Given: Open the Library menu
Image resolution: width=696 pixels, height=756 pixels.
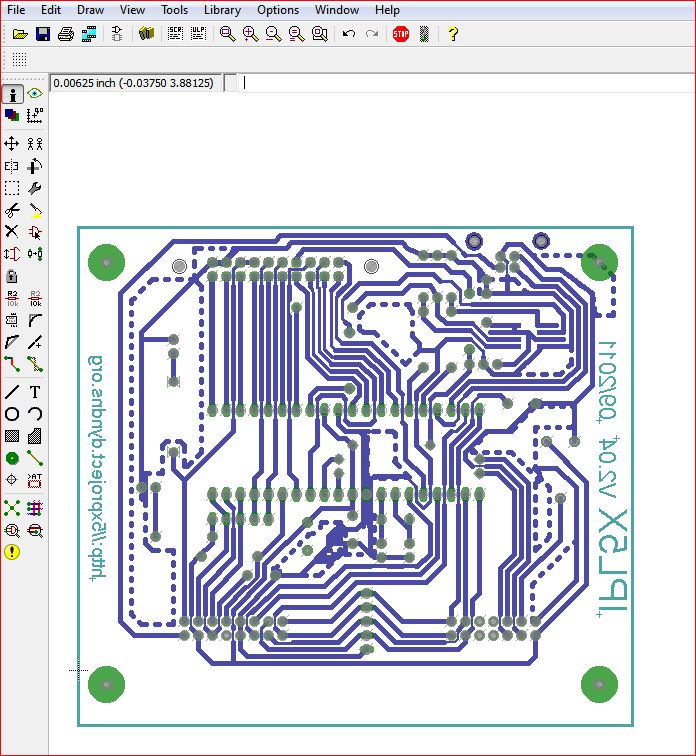Looking at the screenshot, I should [x=222, y=10].
